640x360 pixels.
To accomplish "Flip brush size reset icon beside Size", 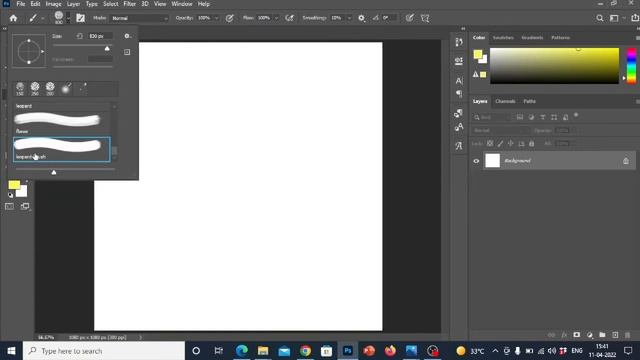I will point(80,36).
